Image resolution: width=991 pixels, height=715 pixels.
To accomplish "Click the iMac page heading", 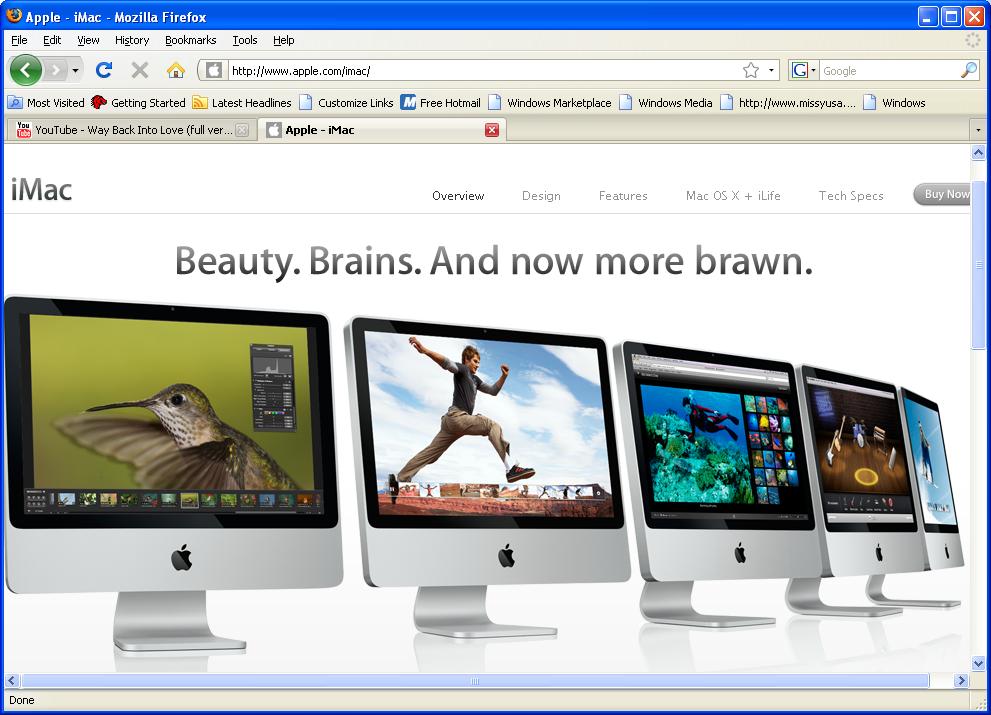I will 42,190.
